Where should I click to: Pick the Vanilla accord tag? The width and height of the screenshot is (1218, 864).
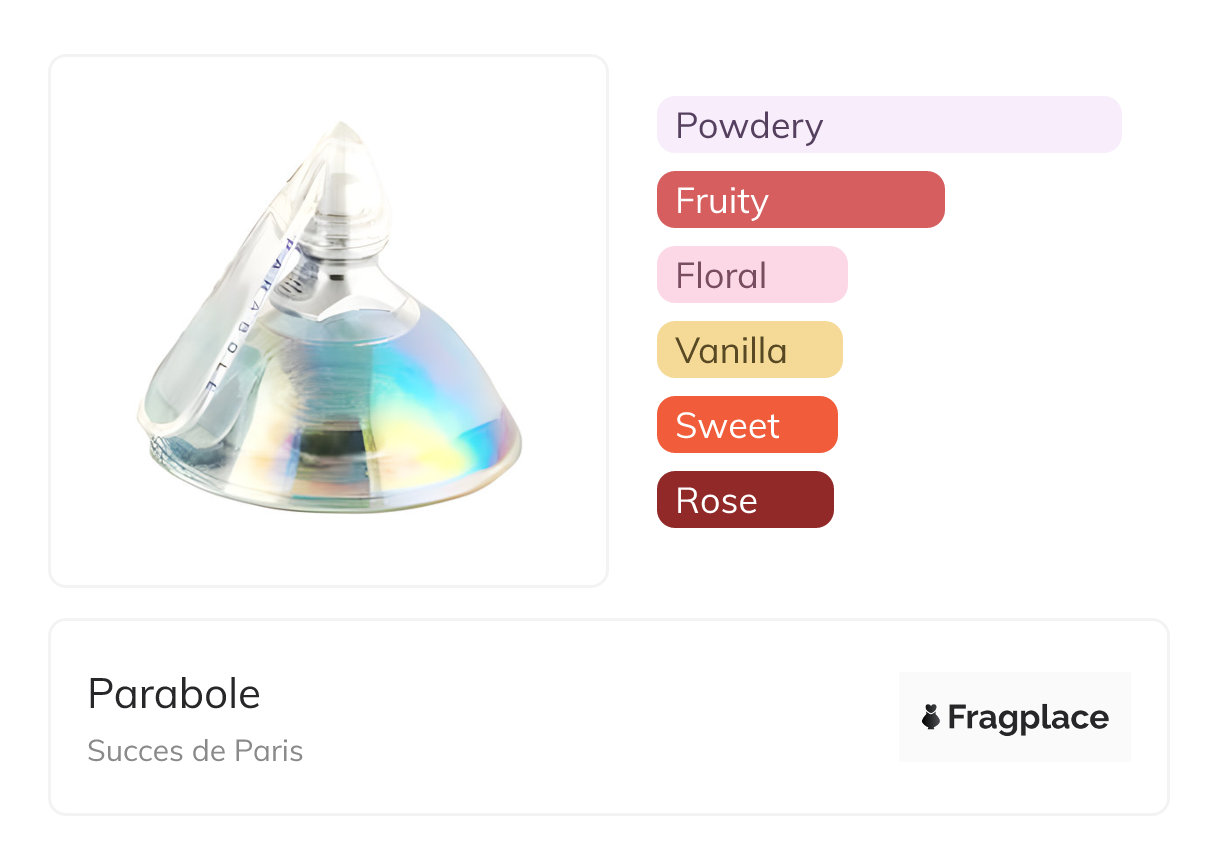pyautogui.click(x=749, y=350)
